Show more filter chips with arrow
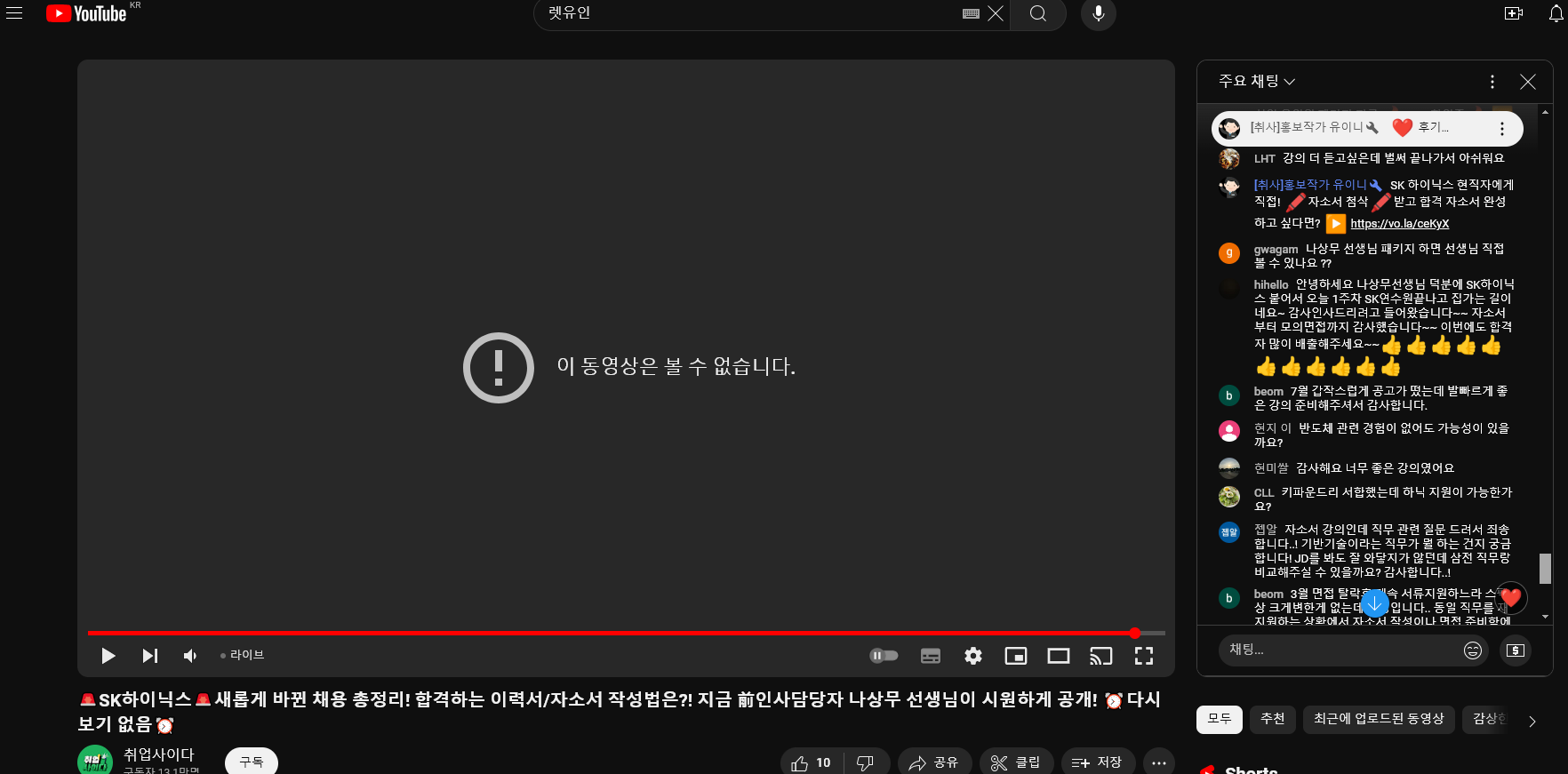 click(x=1532, y=722)
